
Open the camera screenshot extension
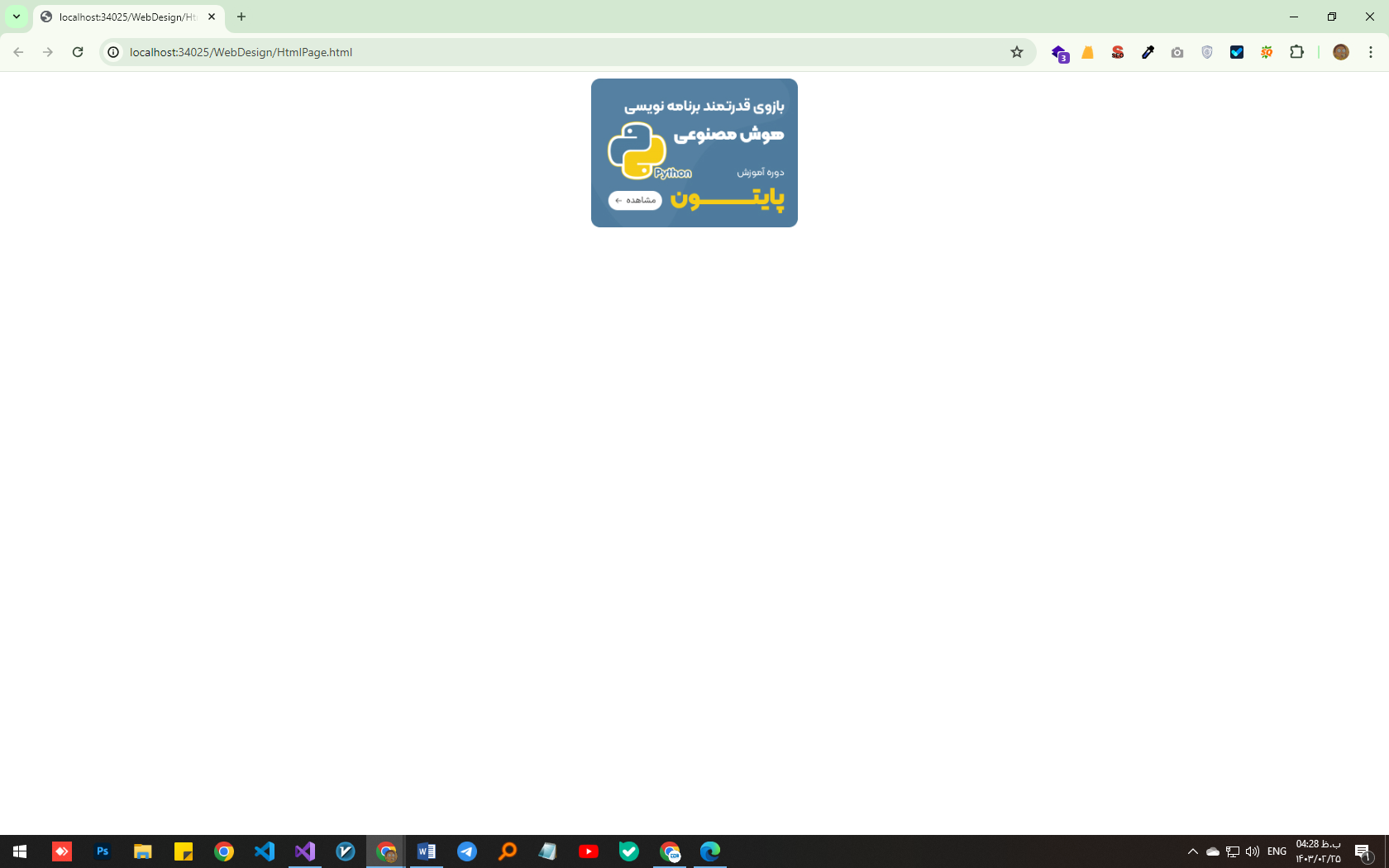tap(1177, 52)
